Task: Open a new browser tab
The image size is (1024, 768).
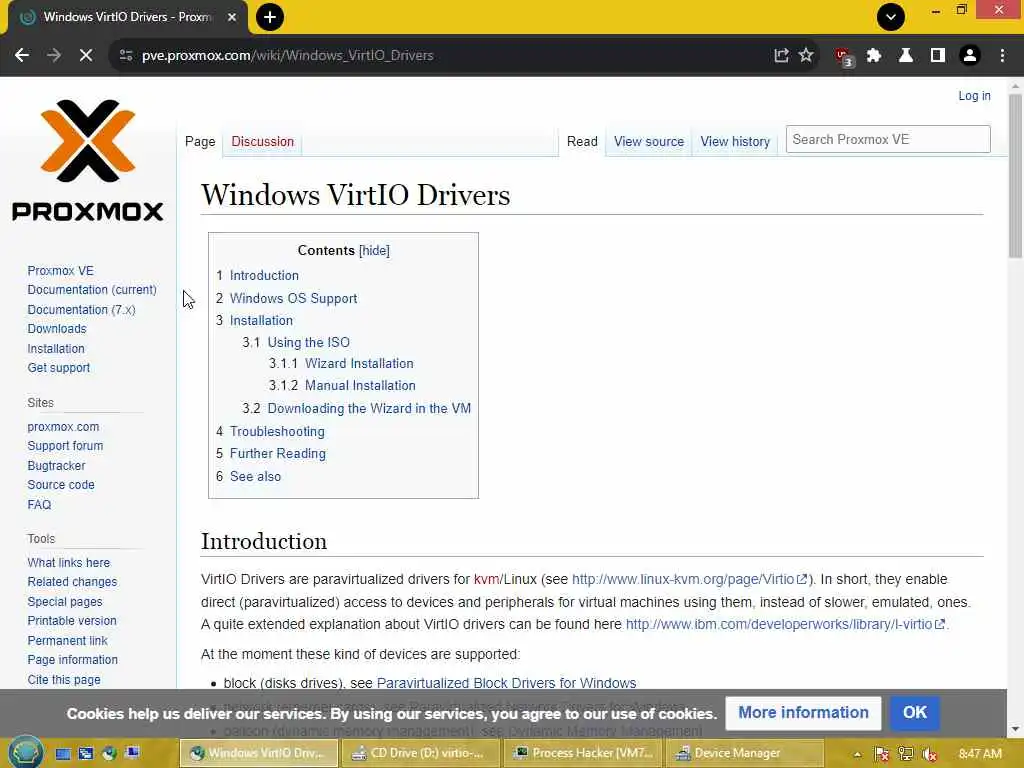Action: pyautogui.click(x=270, y=17)
